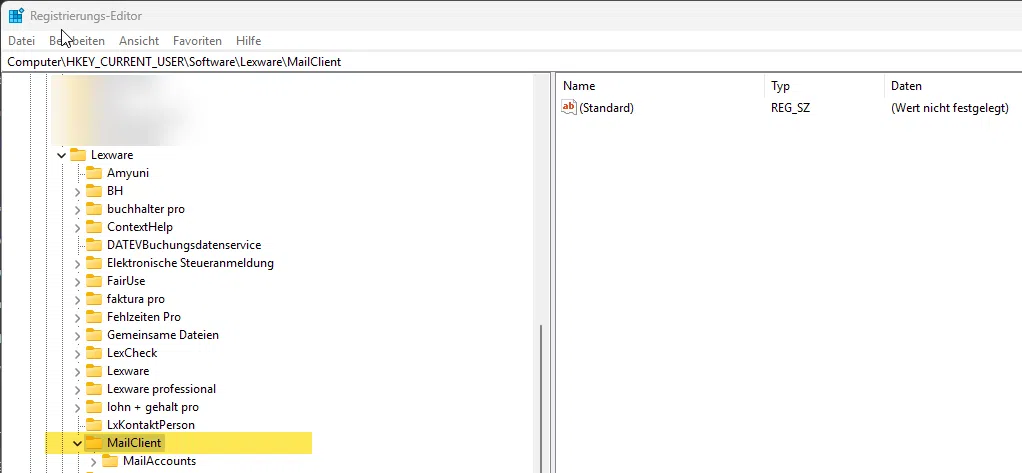Expand the buchhalter pro key
Image resolution: width=1022 pixels, height=473 pixels.
(78, 210)
